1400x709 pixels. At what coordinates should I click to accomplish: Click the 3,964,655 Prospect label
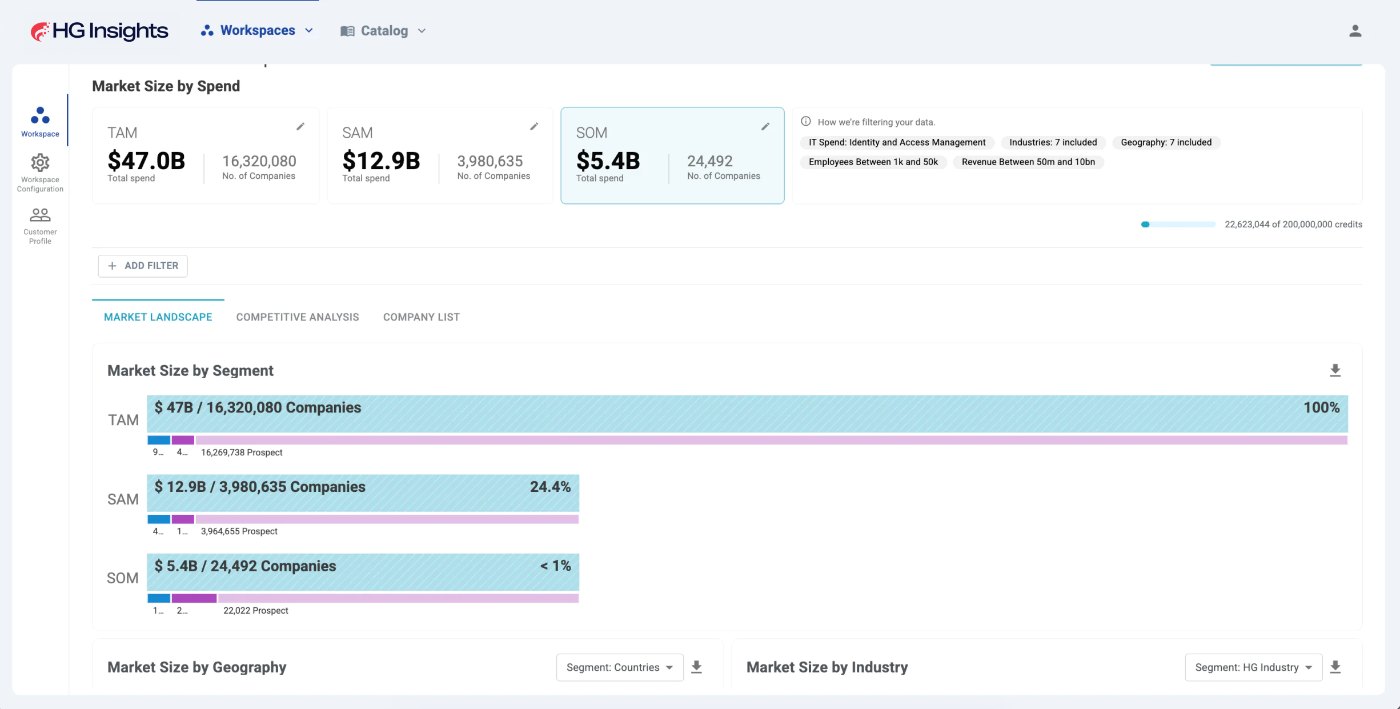click(x=239, y=531)
